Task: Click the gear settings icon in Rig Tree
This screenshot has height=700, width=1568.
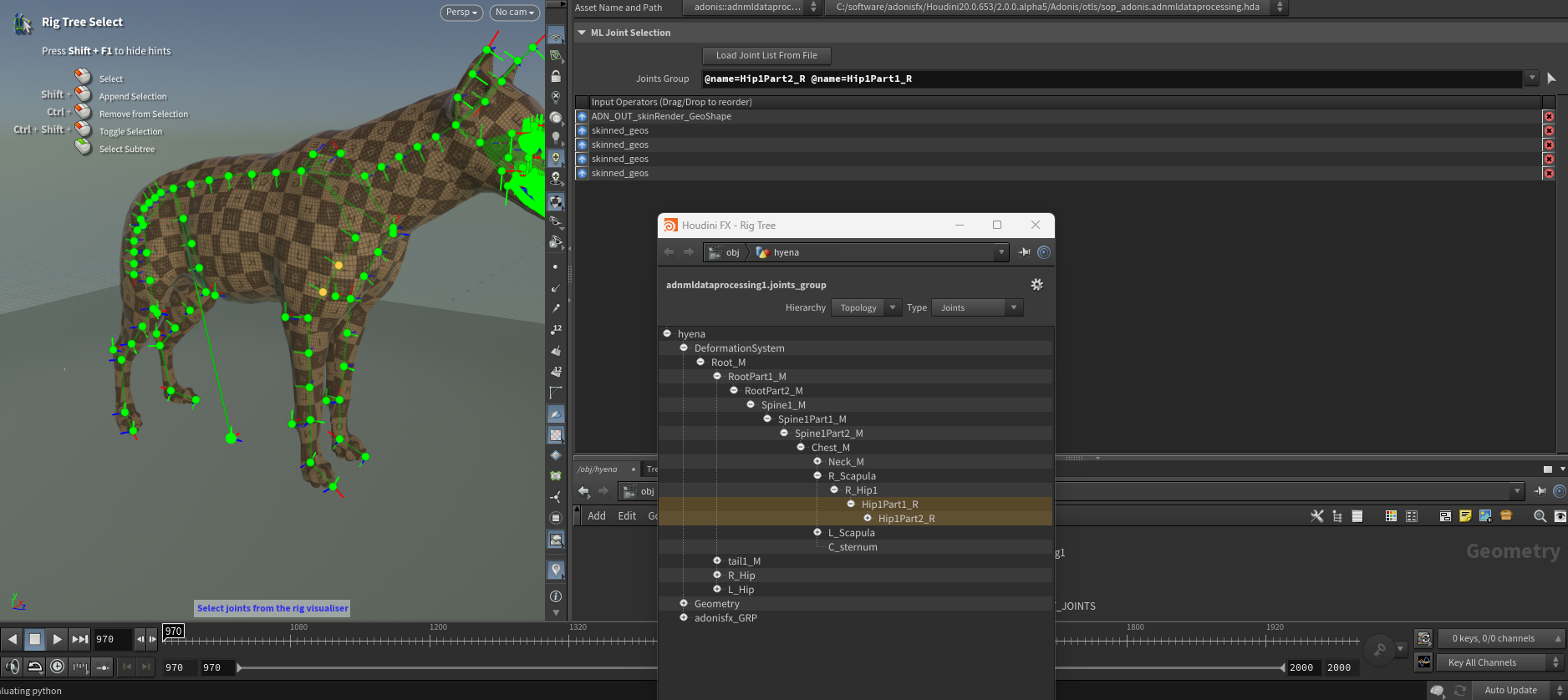Action: point(1036,285)
